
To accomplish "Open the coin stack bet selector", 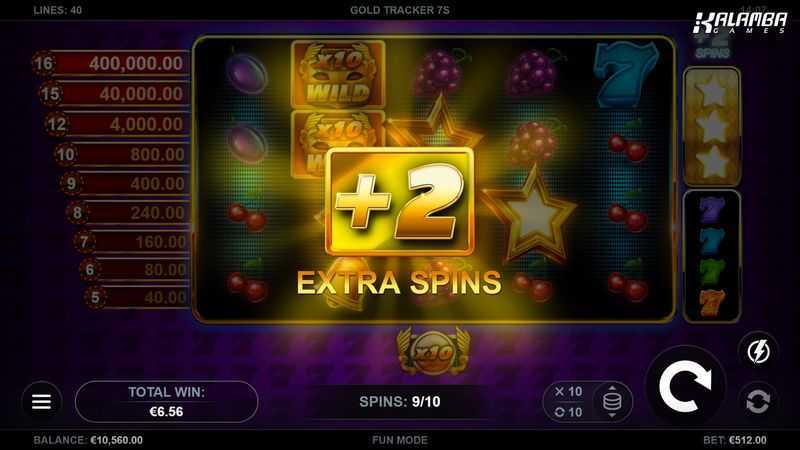I will (612, 402).
